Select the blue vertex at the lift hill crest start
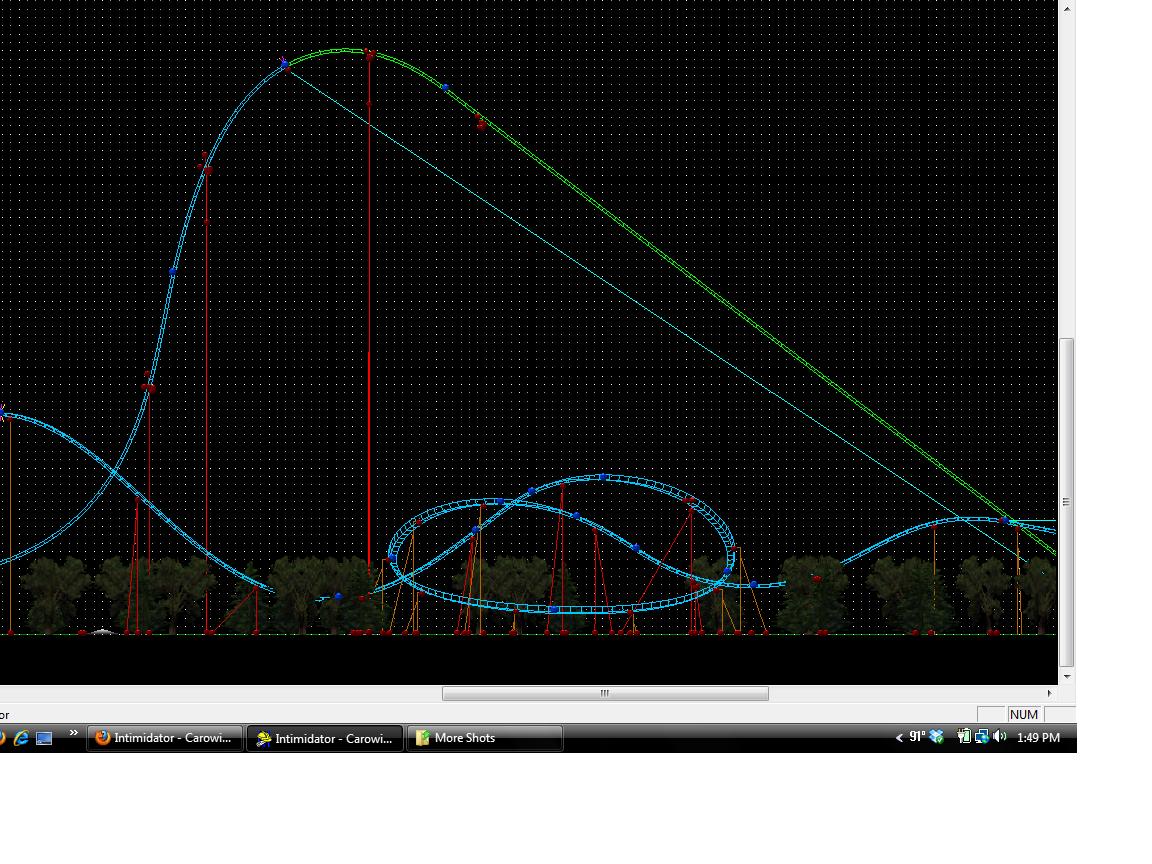 pos(285,65)
